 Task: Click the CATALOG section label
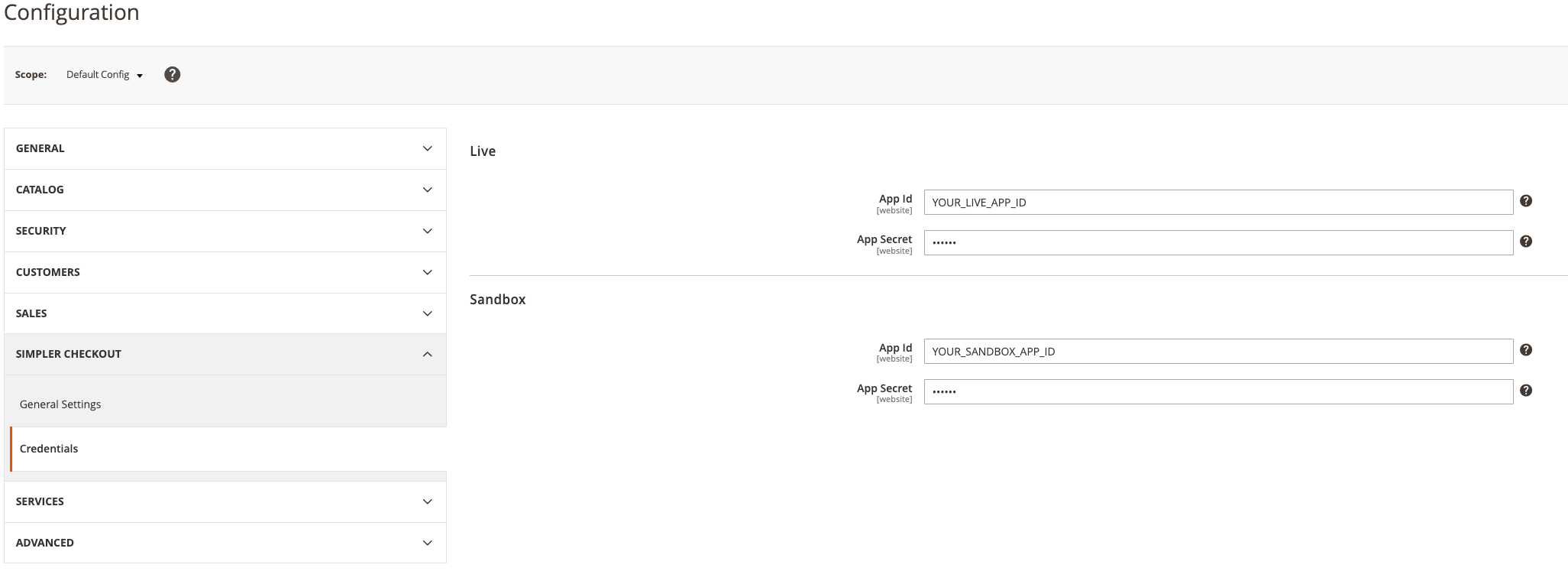(x=40, y=190)
